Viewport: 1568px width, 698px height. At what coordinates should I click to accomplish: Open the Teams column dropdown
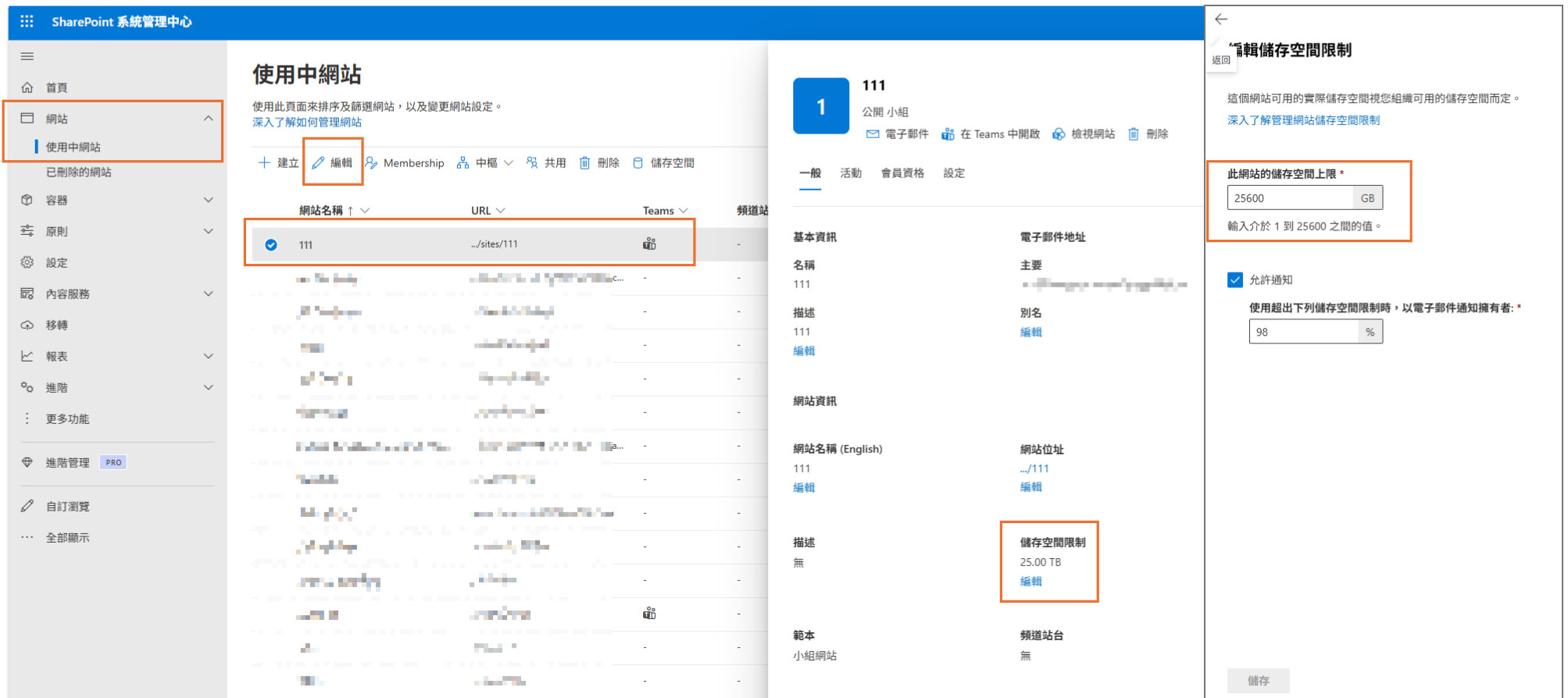[684, 211]
